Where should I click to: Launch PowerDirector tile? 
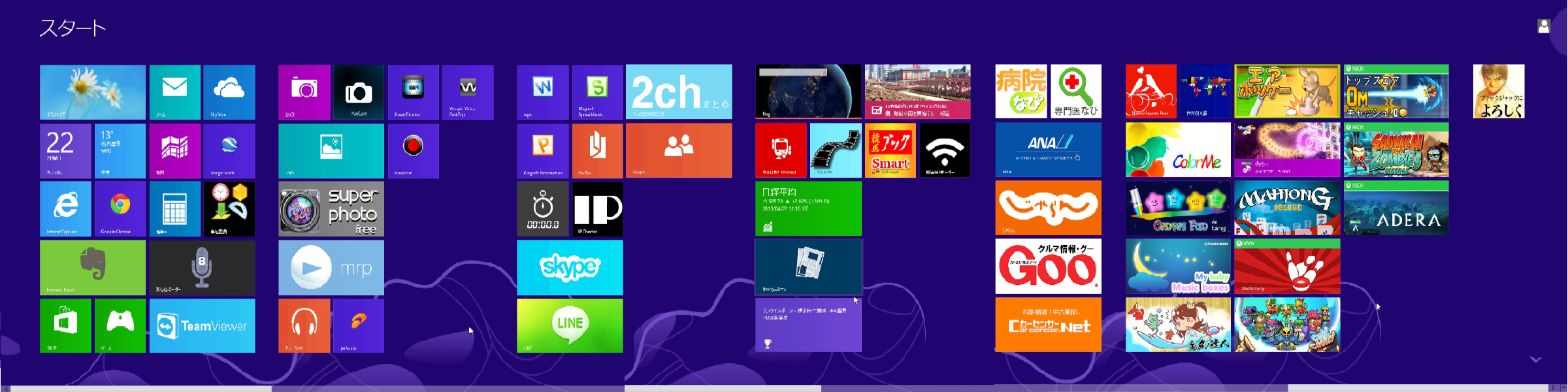point(413,92)
